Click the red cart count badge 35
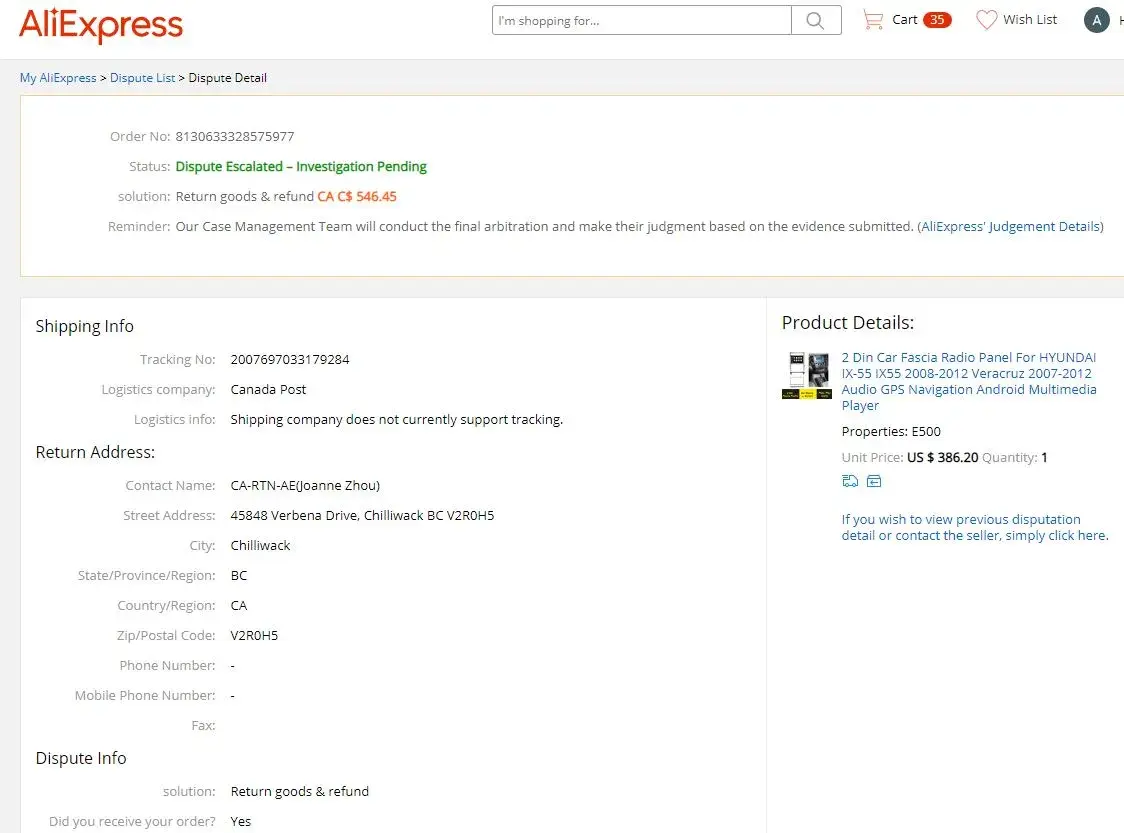Viewport: 1124px width, 833px height. [x=937, y=20]
